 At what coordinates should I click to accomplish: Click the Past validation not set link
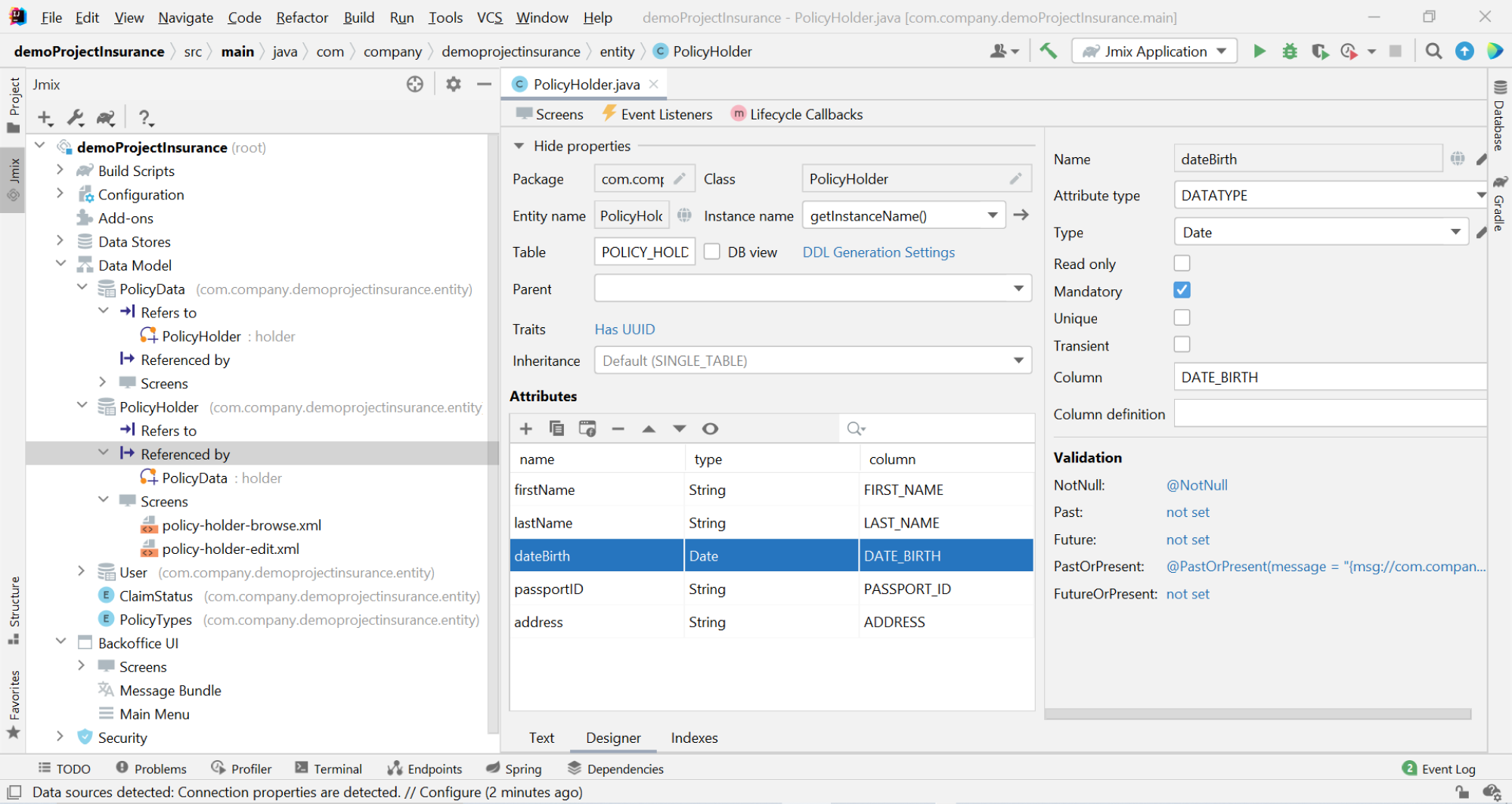[x=1188, y=512]
